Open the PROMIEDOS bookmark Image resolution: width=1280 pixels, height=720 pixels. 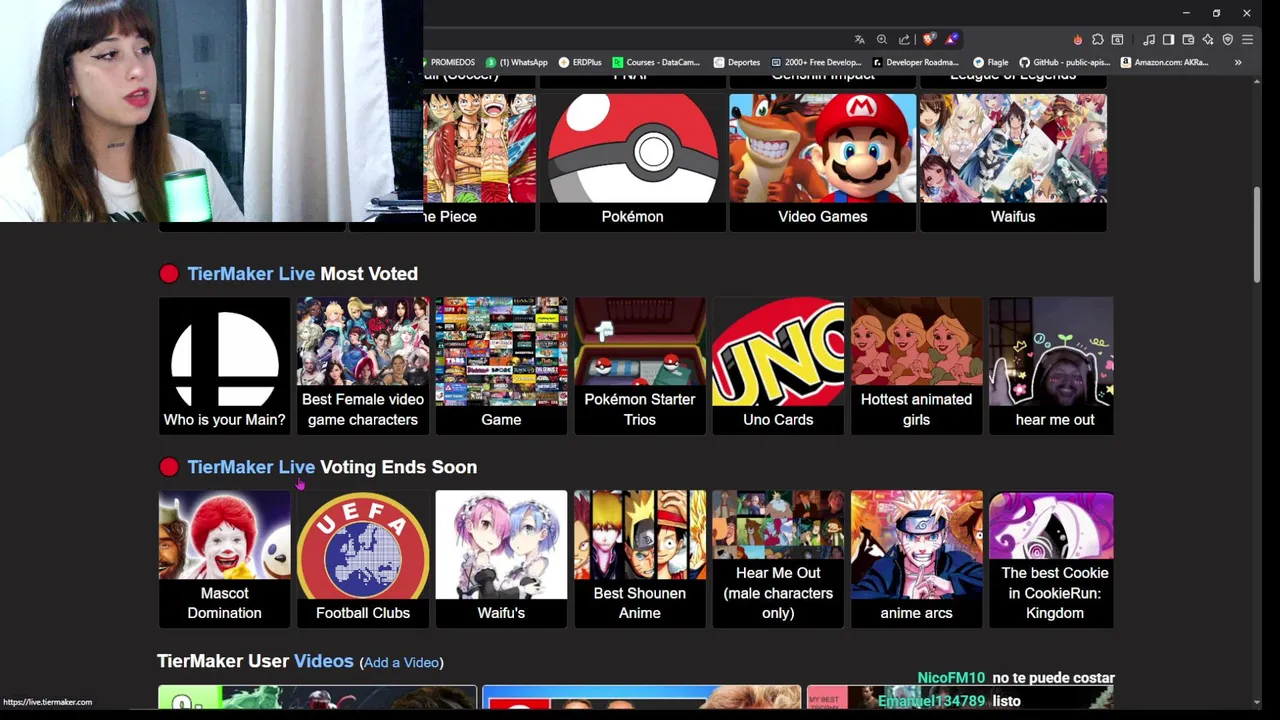450,62
